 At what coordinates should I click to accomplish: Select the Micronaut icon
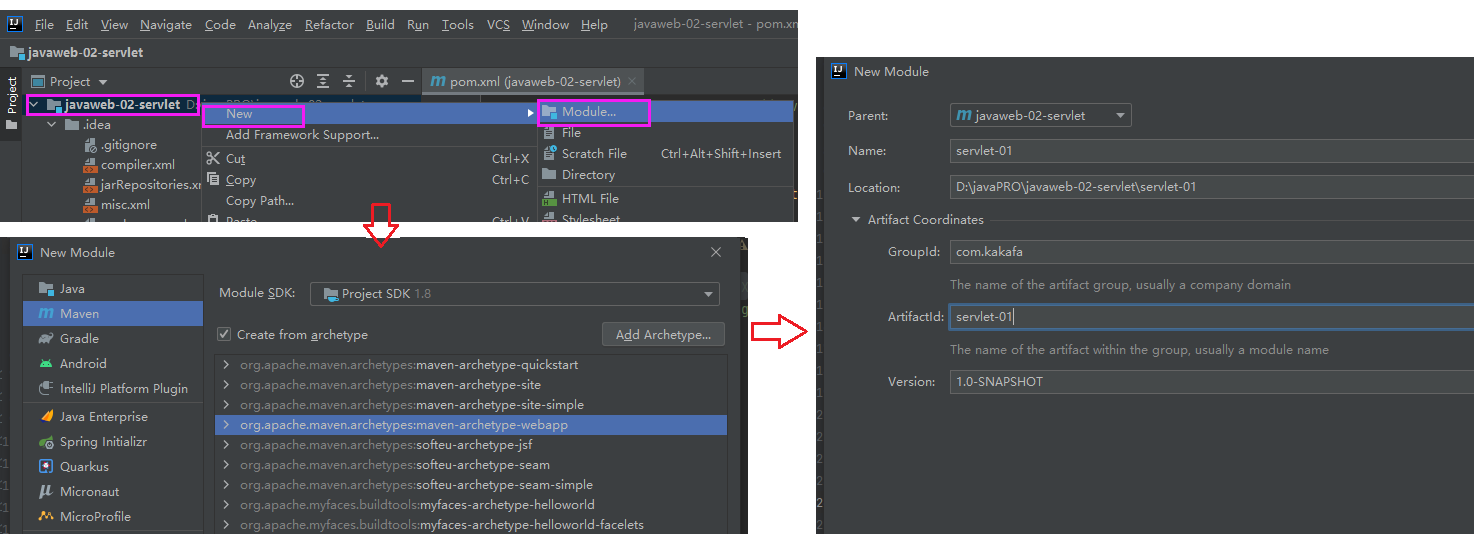(46, 491)
